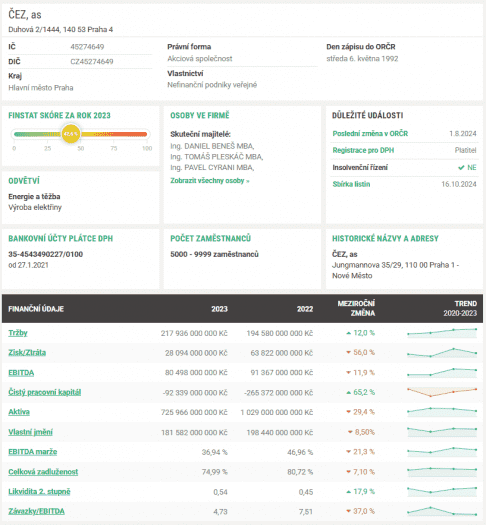
Task: Click the Tržby 2023 value 217 936 000 000 Kč
Action: (x=194, y=333)
